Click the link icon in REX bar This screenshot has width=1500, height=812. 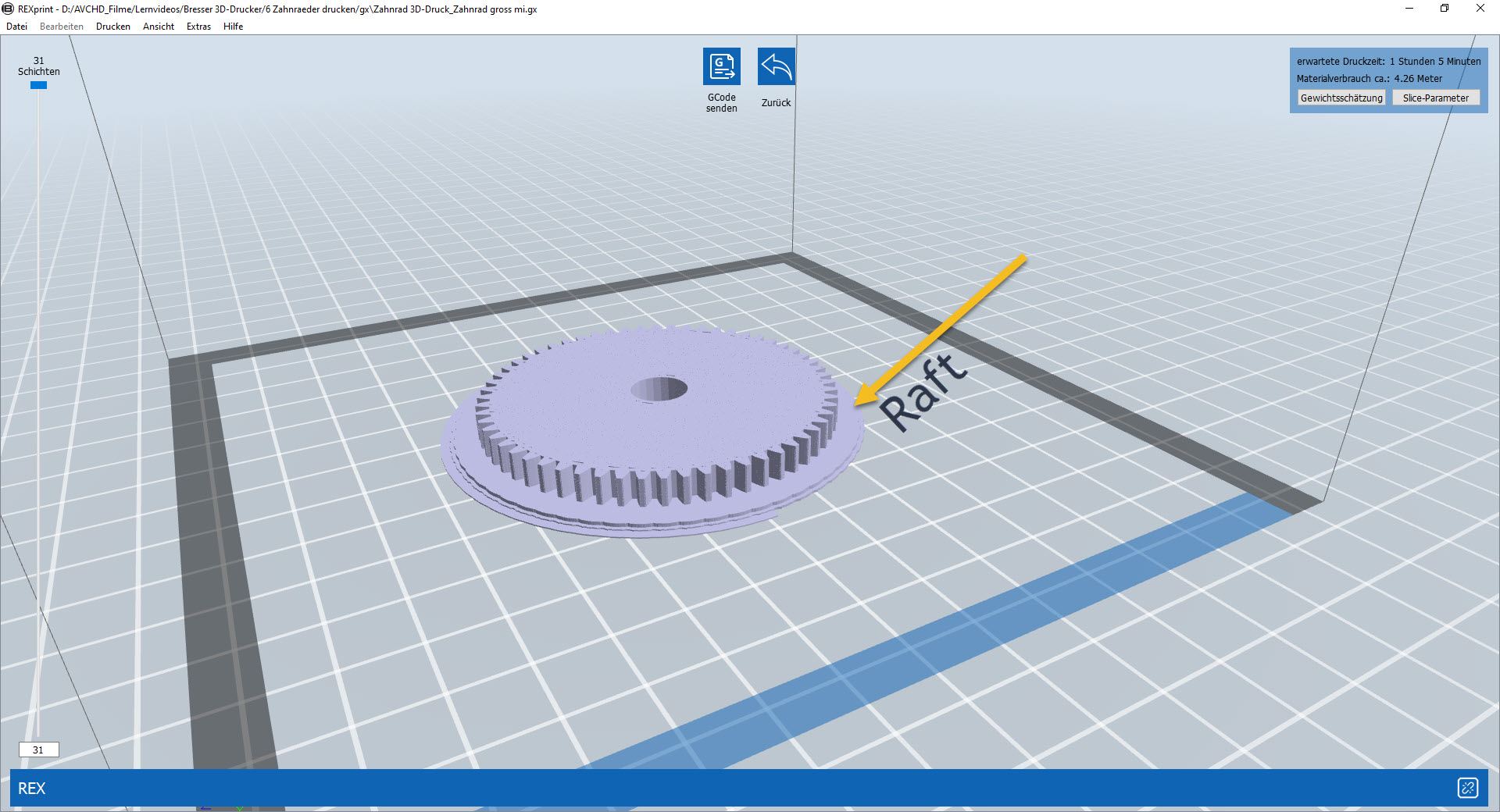(1468, 788)
